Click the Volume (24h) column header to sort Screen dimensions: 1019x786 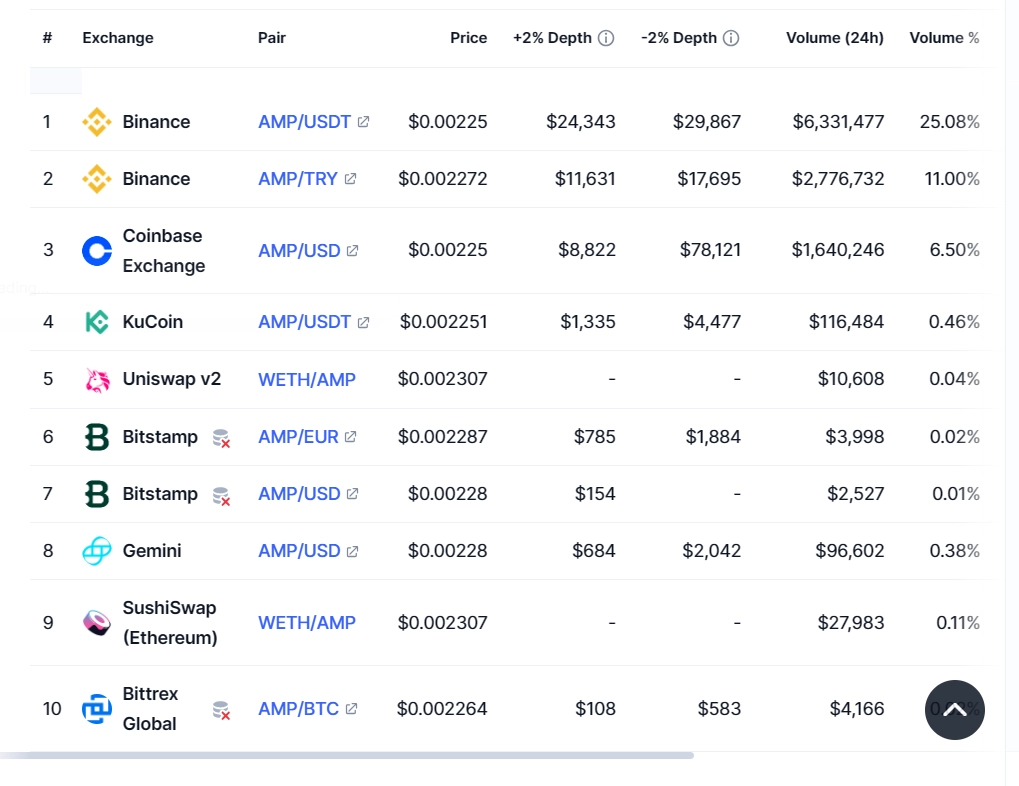[x=834, y=37]
